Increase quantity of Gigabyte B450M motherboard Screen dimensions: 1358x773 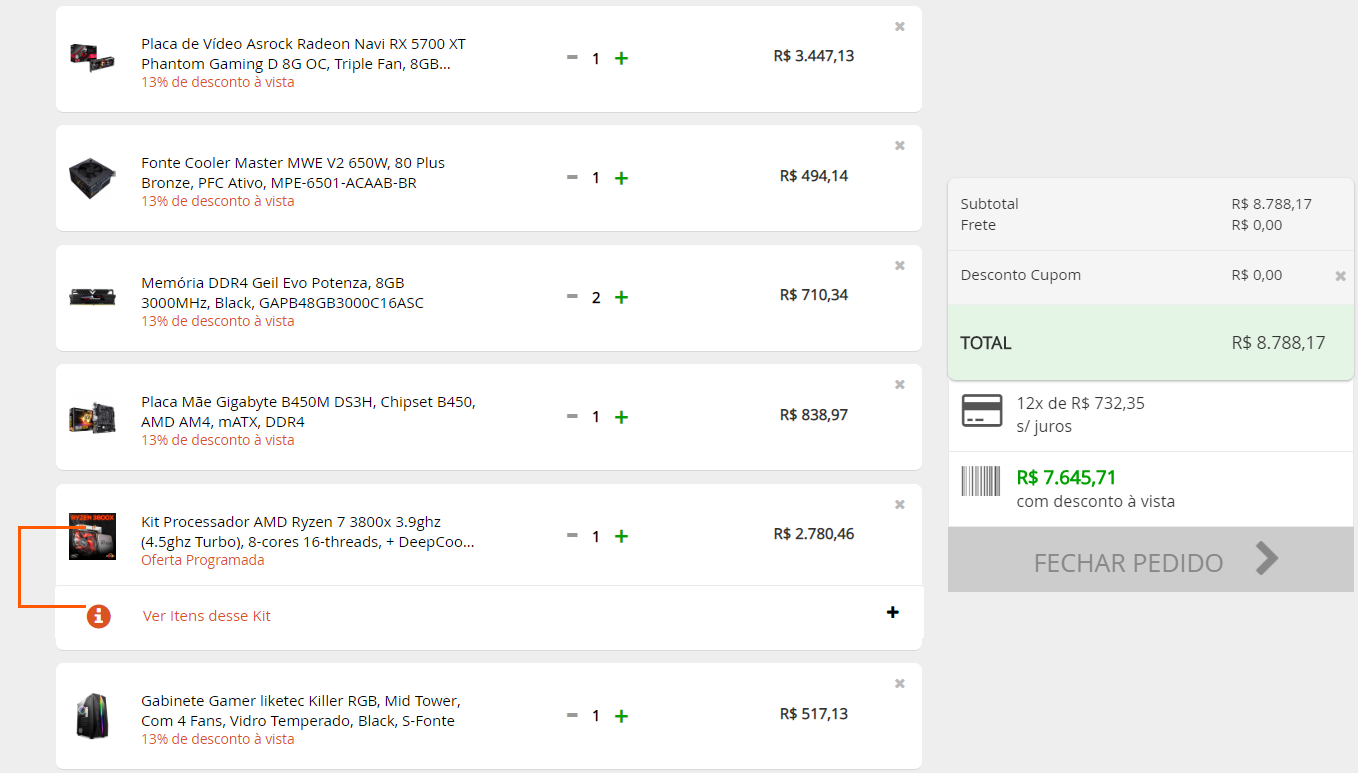click(621, 416)
